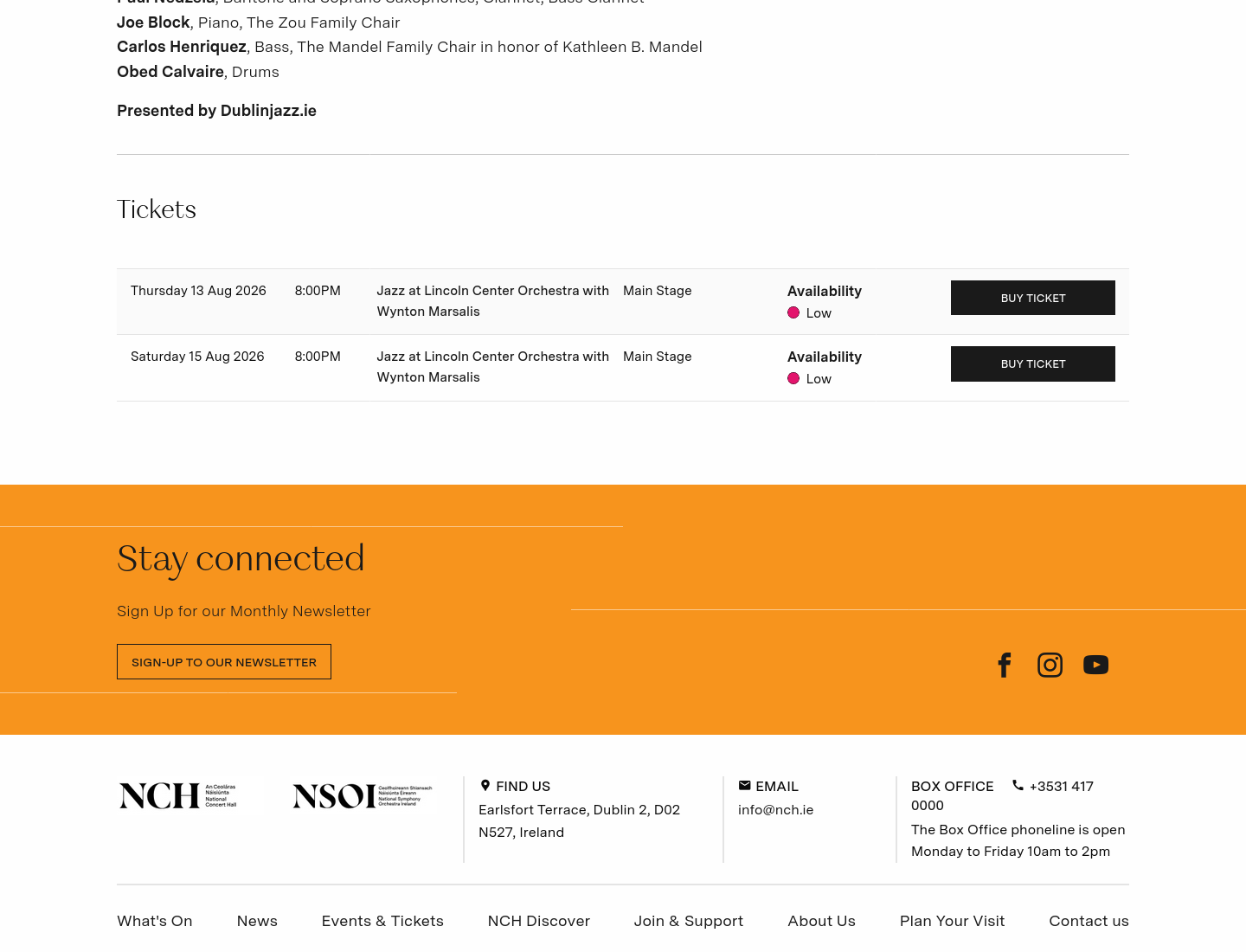
Task: Click 'Joe Block' musician name
Action: pyautogui.click(x=153, y=23)
